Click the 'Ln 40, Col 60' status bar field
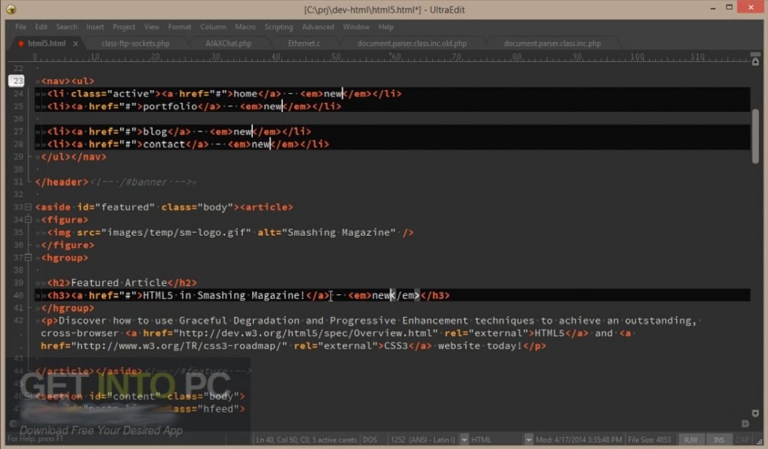Screen dimensions: 768x449 306,440
